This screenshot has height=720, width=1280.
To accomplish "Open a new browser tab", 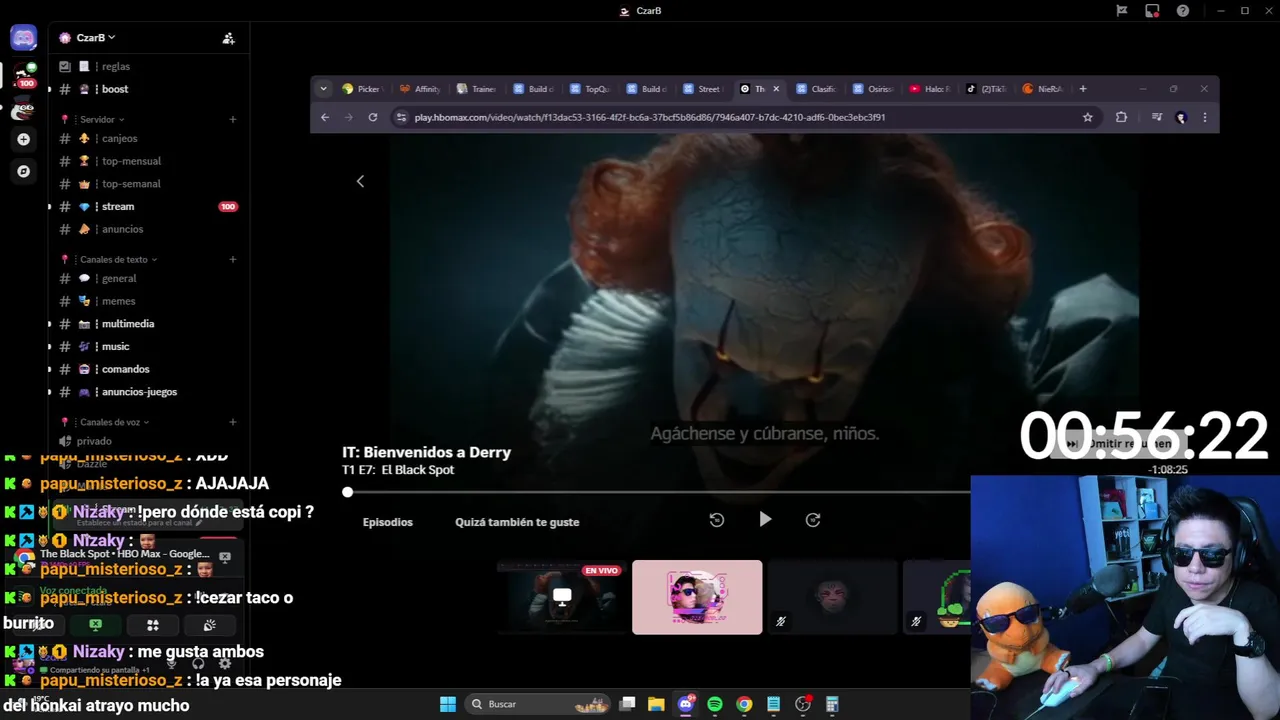I will (1083, 89).
